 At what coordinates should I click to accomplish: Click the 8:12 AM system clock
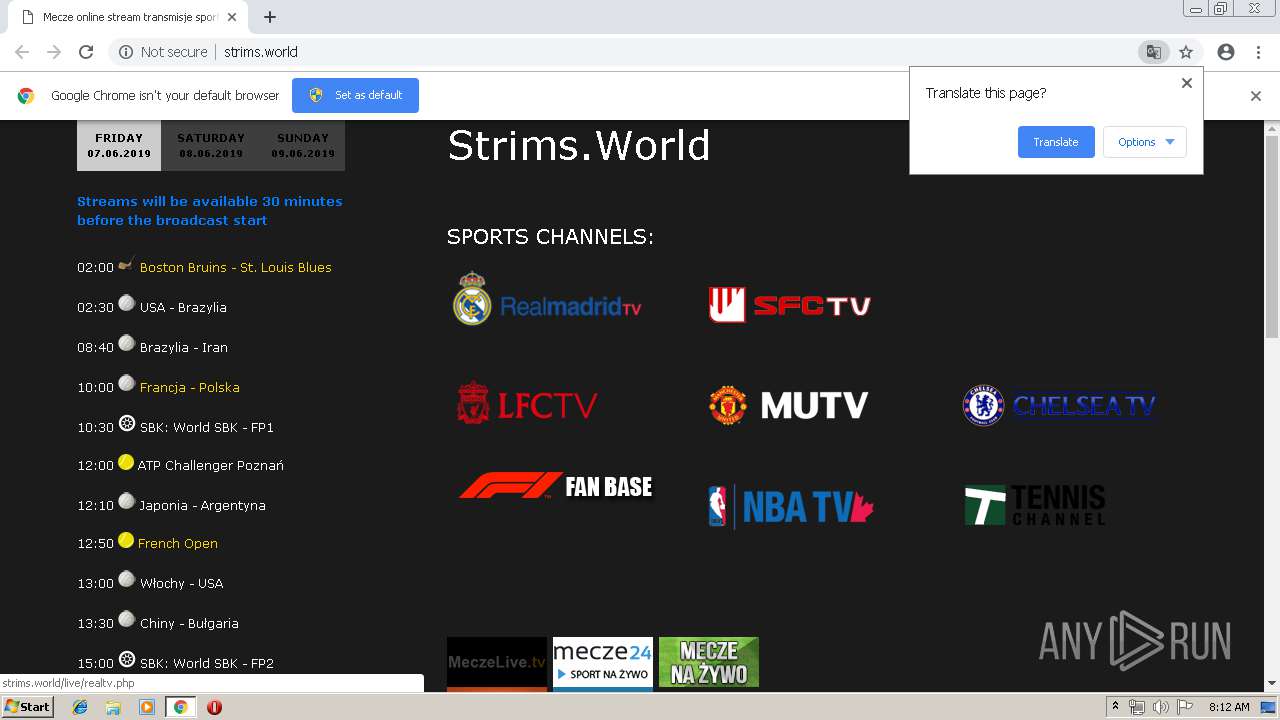[x=1229, y=707]
